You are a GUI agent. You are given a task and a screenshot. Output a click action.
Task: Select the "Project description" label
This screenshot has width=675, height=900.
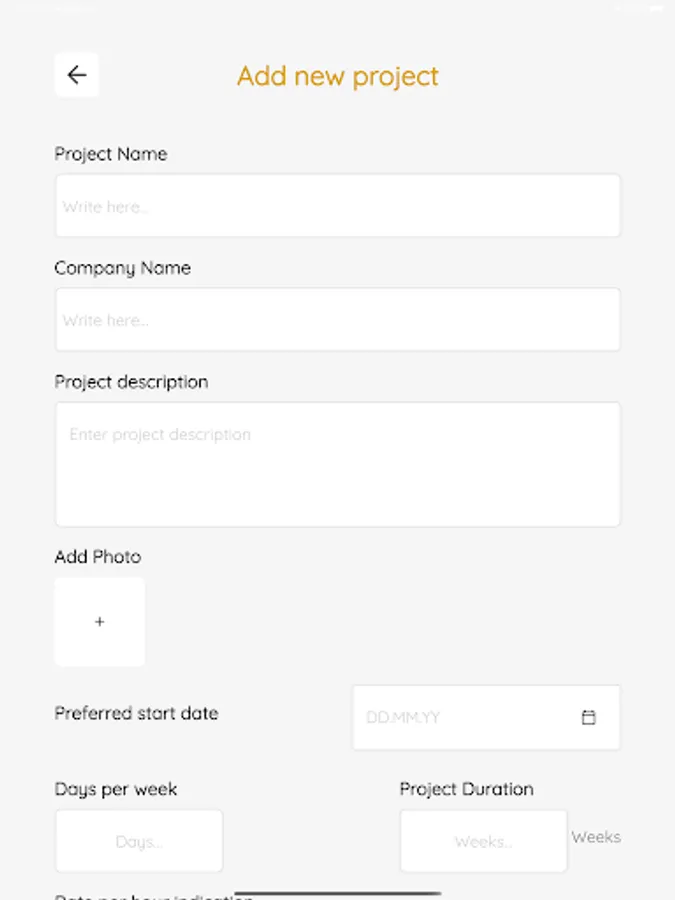tap(131, 382)
